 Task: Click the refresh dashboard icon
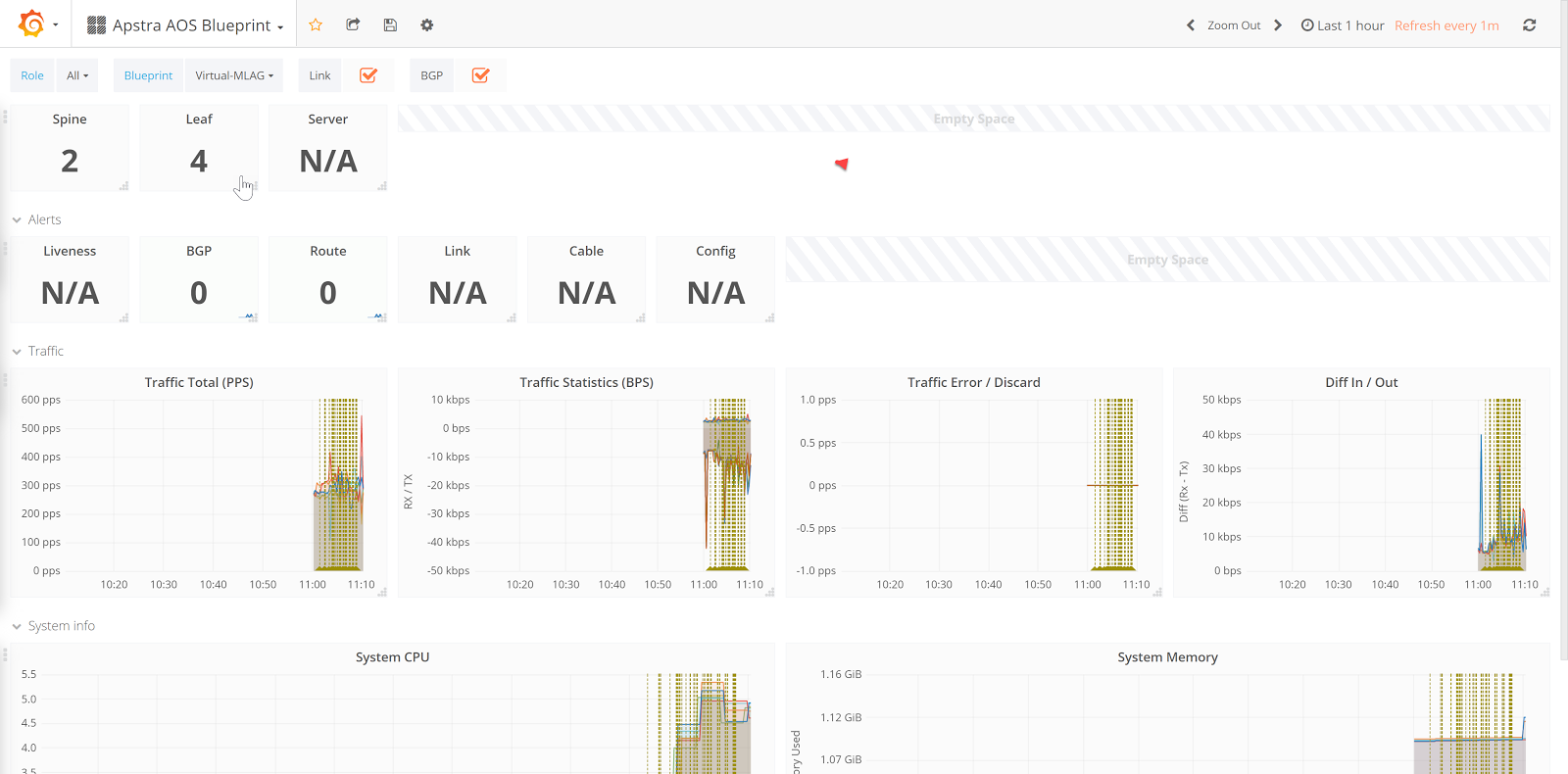1529,25
